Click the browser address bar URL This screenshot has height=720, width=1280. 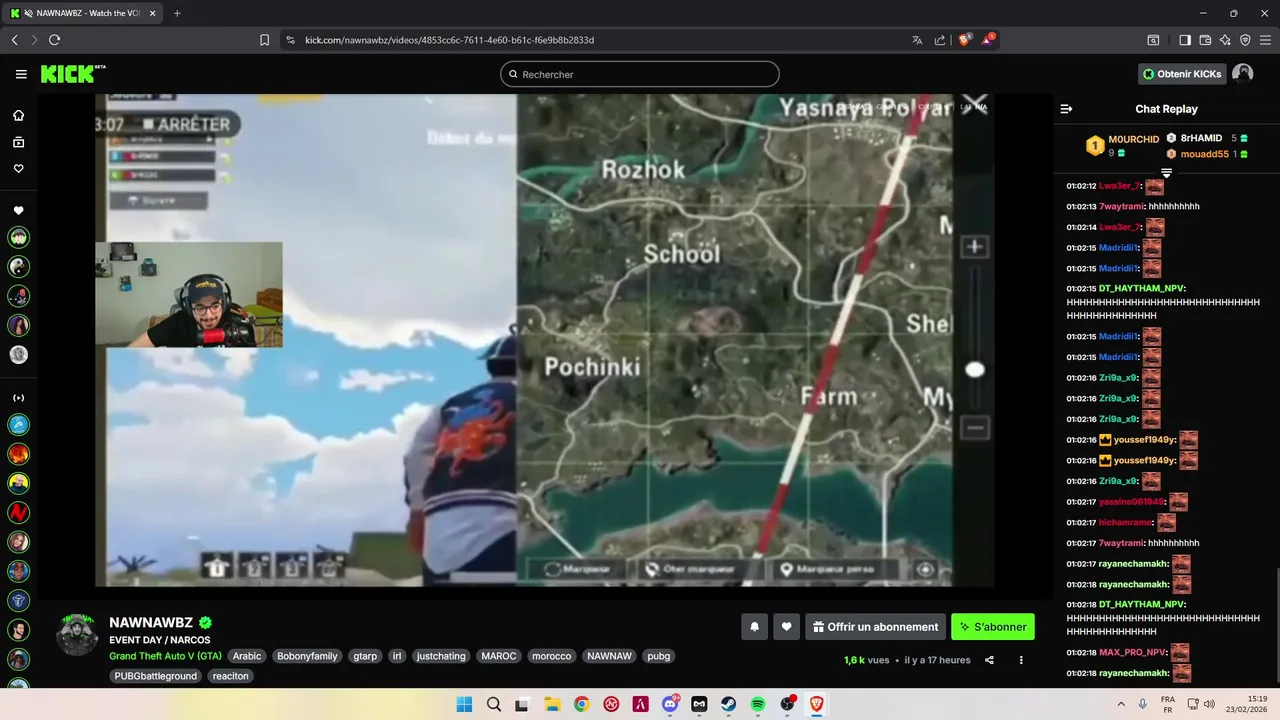click(450, 40)
